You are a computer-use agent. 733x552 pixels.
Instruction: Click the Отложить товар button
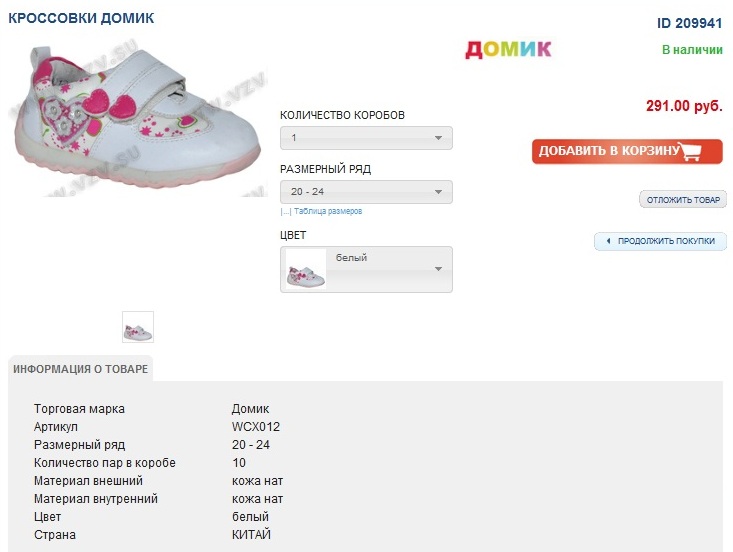click(683, 200)
